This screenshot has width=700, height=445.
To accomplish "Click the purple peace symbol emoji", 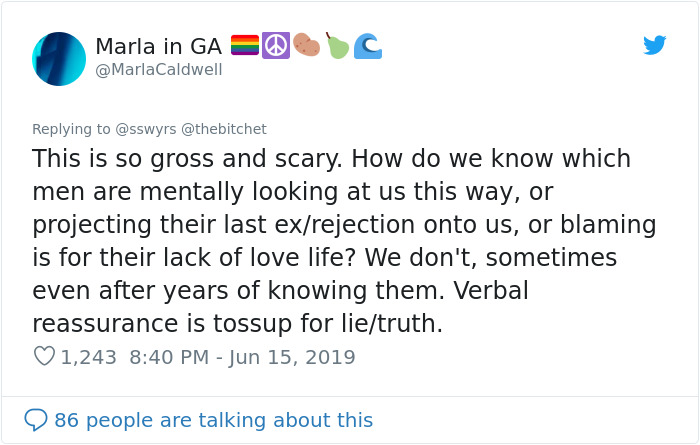I will point(275,46).
